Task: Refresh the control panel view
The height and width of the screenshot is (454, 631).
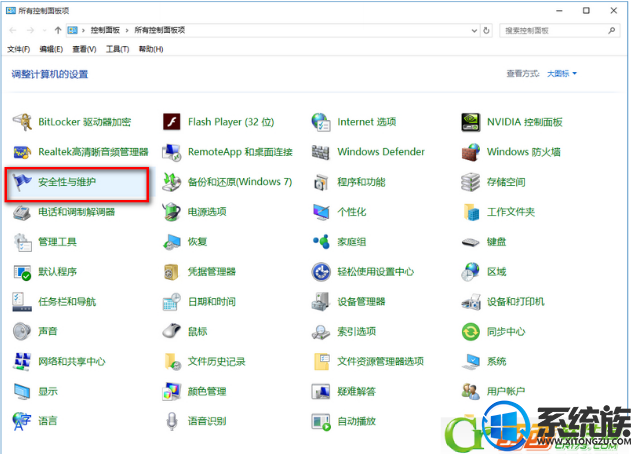Action: click(x=487, y=31)
